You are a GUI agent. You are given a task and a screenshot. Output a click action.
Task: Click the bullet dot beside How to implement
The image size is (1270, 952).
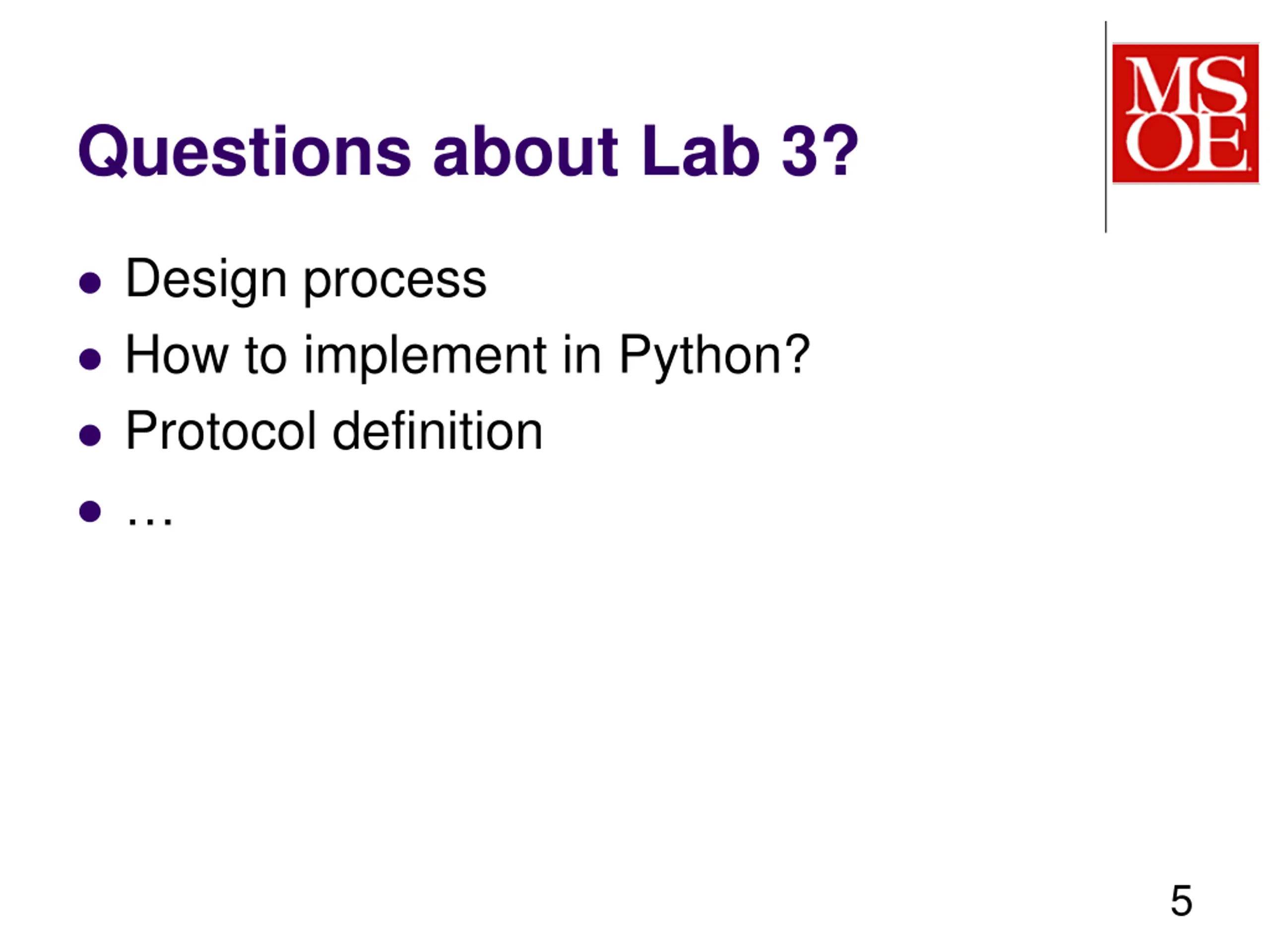coord(90,359)
